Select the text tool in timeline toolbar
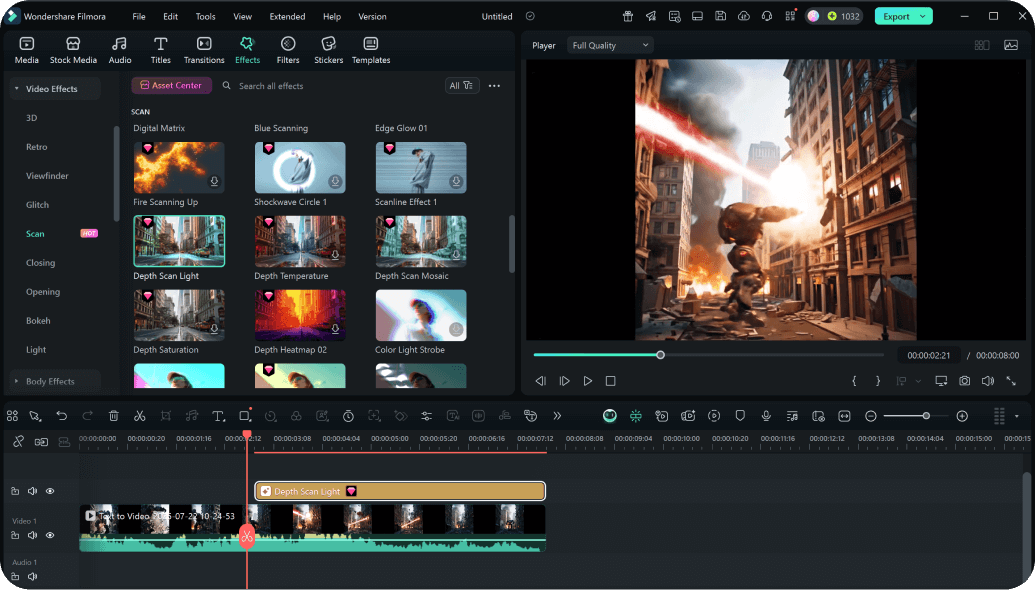1035x590 pixels. point(218,416)
